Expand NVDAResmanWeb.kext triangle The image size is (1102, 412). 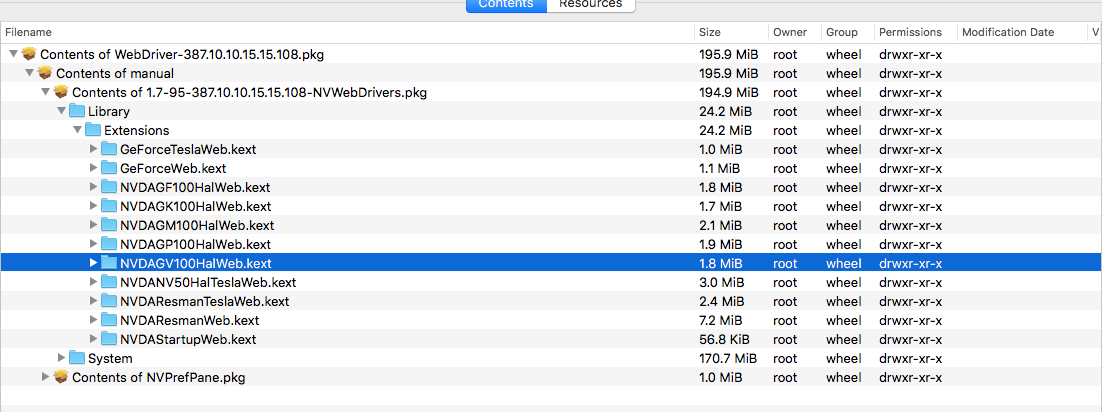(x=93, y=320)
